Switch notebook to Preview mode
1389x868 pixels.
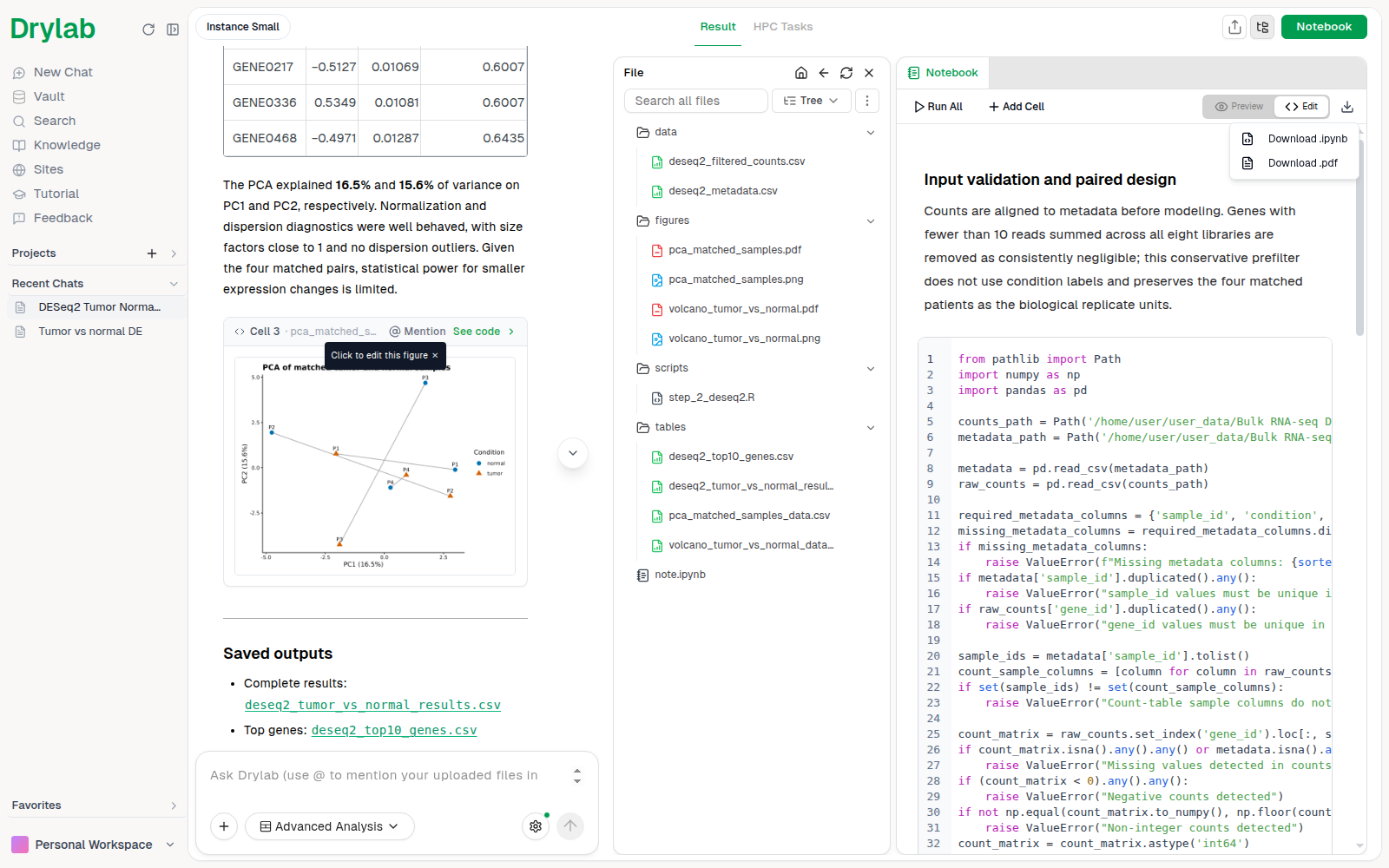[1239, 107]
